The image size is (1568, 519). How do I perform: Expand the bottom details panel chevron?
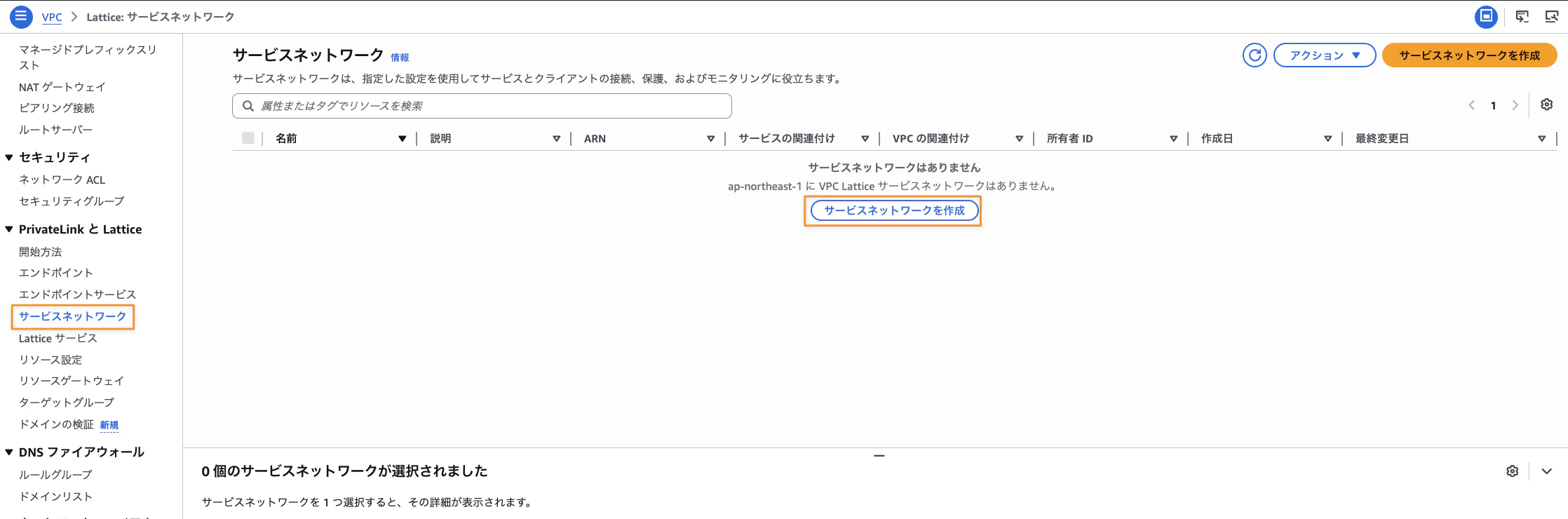pyautogui.click(x=1547, y=471)
